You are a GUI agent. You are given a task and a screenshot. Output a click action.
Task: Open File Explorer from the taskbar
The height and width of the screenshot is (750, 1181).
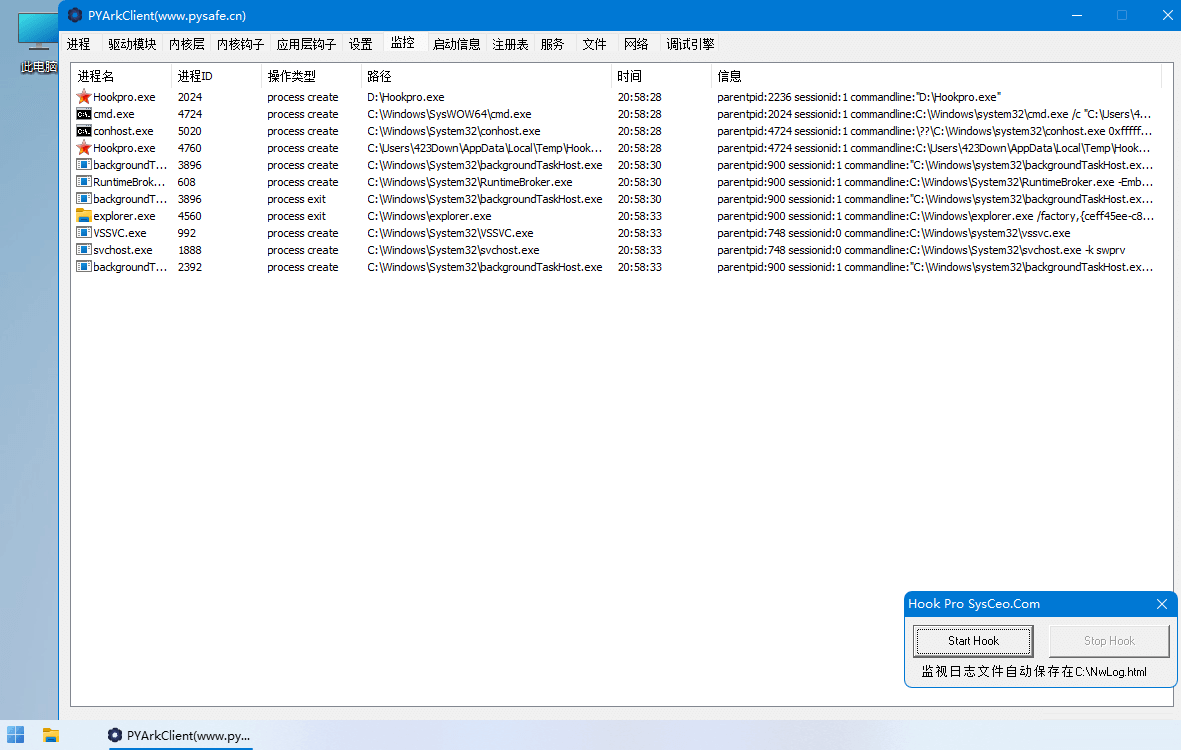point(50,735)
